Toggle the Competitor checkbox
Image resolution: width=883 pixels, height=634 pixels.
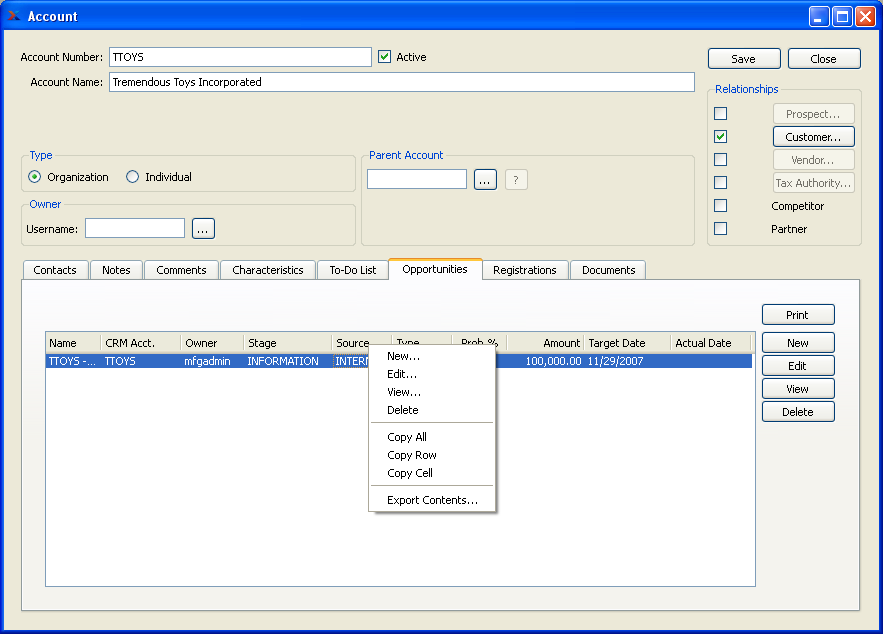[720, 206]
